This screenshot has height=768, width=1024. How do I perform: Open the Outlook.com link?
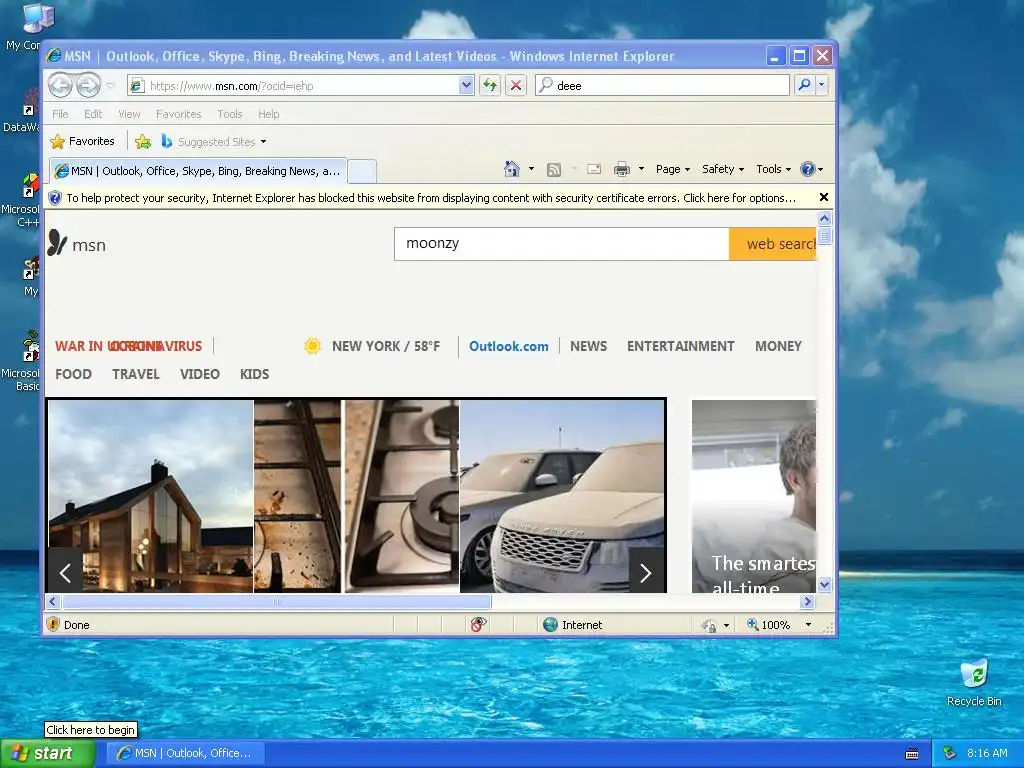(509, 346)
